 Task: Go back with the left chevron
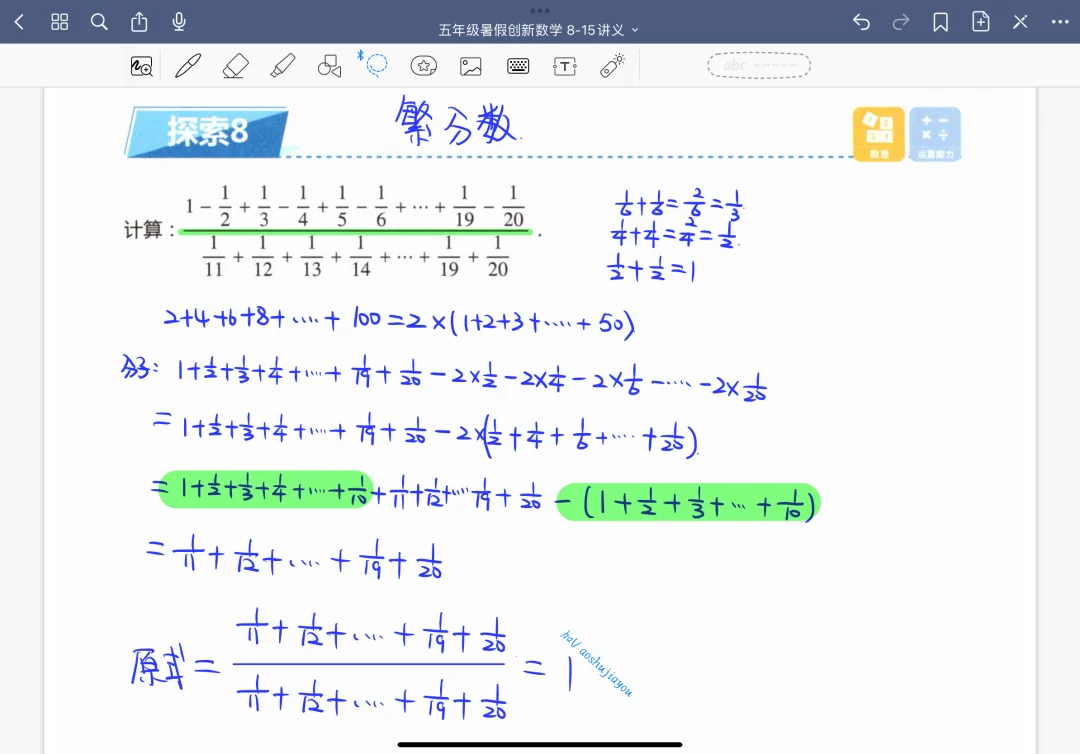click(19, 22)
